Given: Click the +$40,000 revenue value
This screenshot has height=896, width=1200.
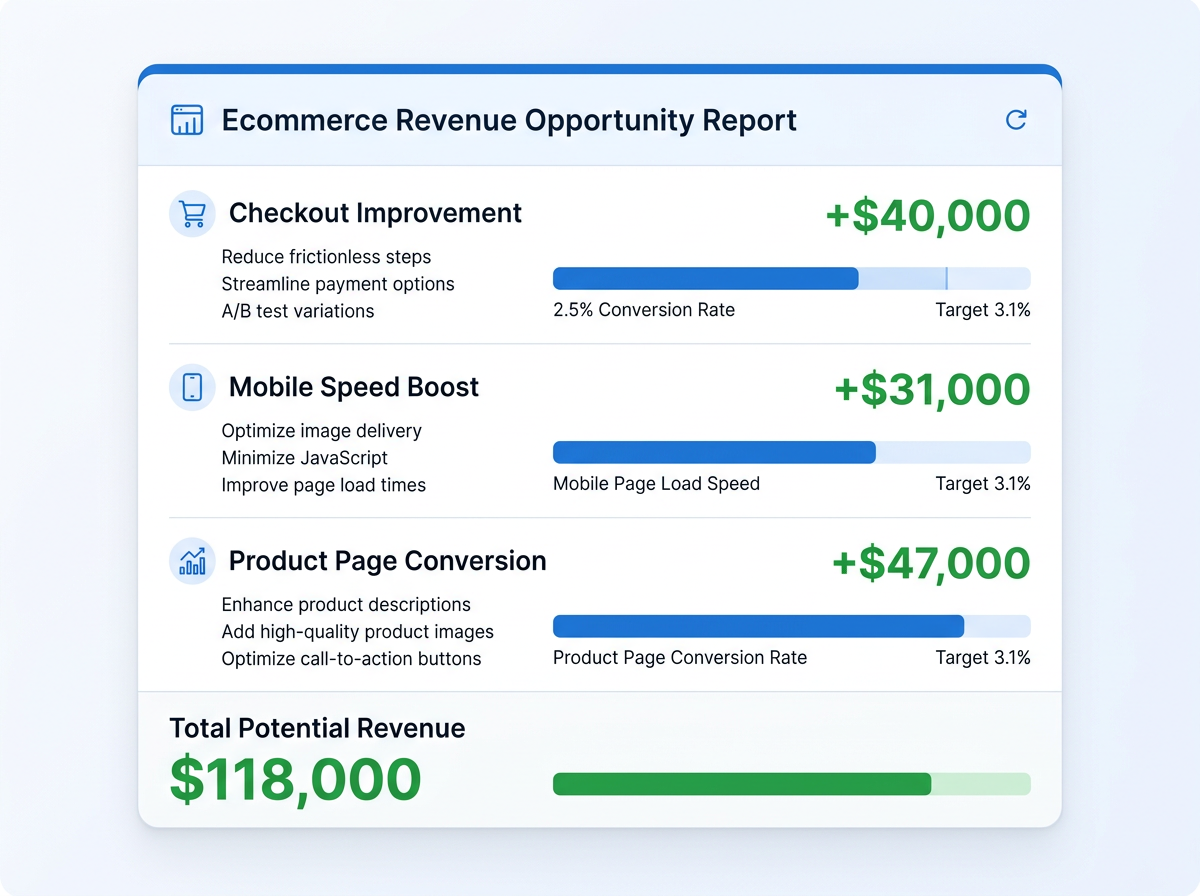Looking at the screenshot, I should (928, 216).
